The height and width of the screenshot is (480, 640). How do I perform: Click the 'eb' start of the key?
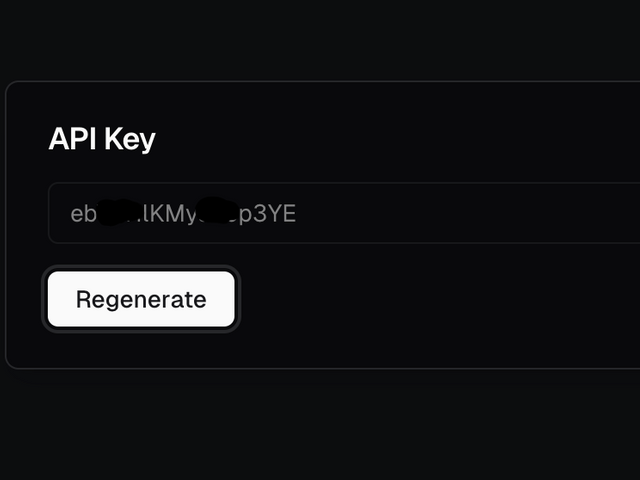tap(84, 214)
